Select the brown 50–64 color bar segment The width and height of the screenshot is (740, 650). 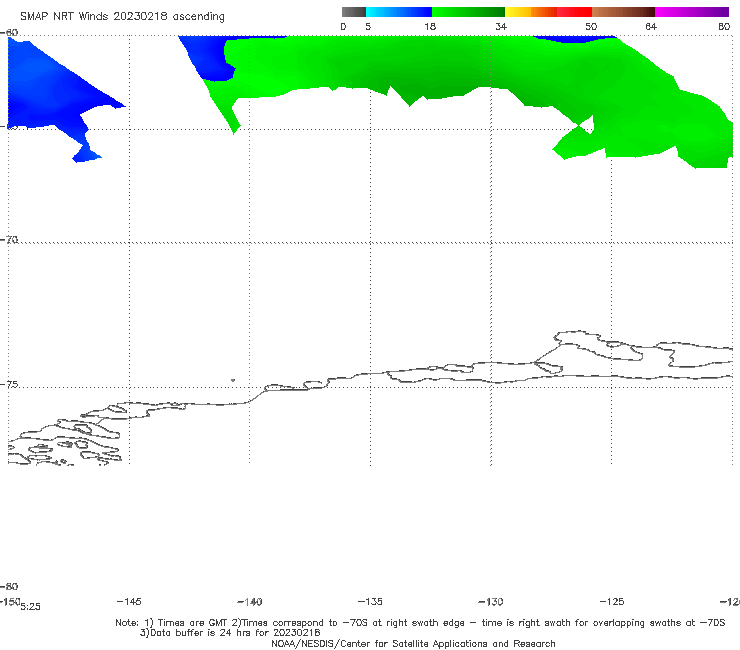click(623, 12)
